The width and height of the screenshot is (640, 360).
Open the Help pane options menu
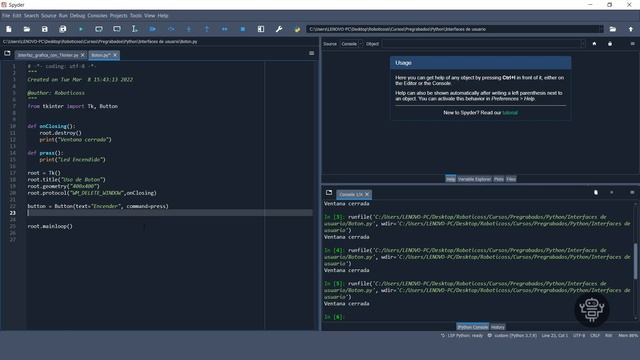pos(632,44)
